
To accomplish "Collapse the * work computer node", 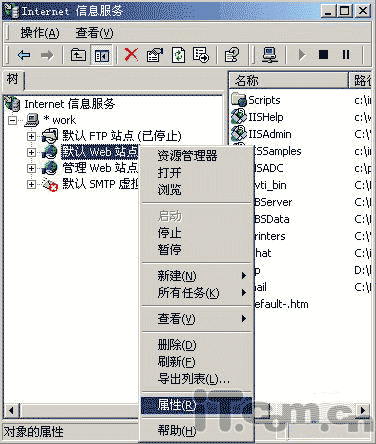I will click(12, 120).
